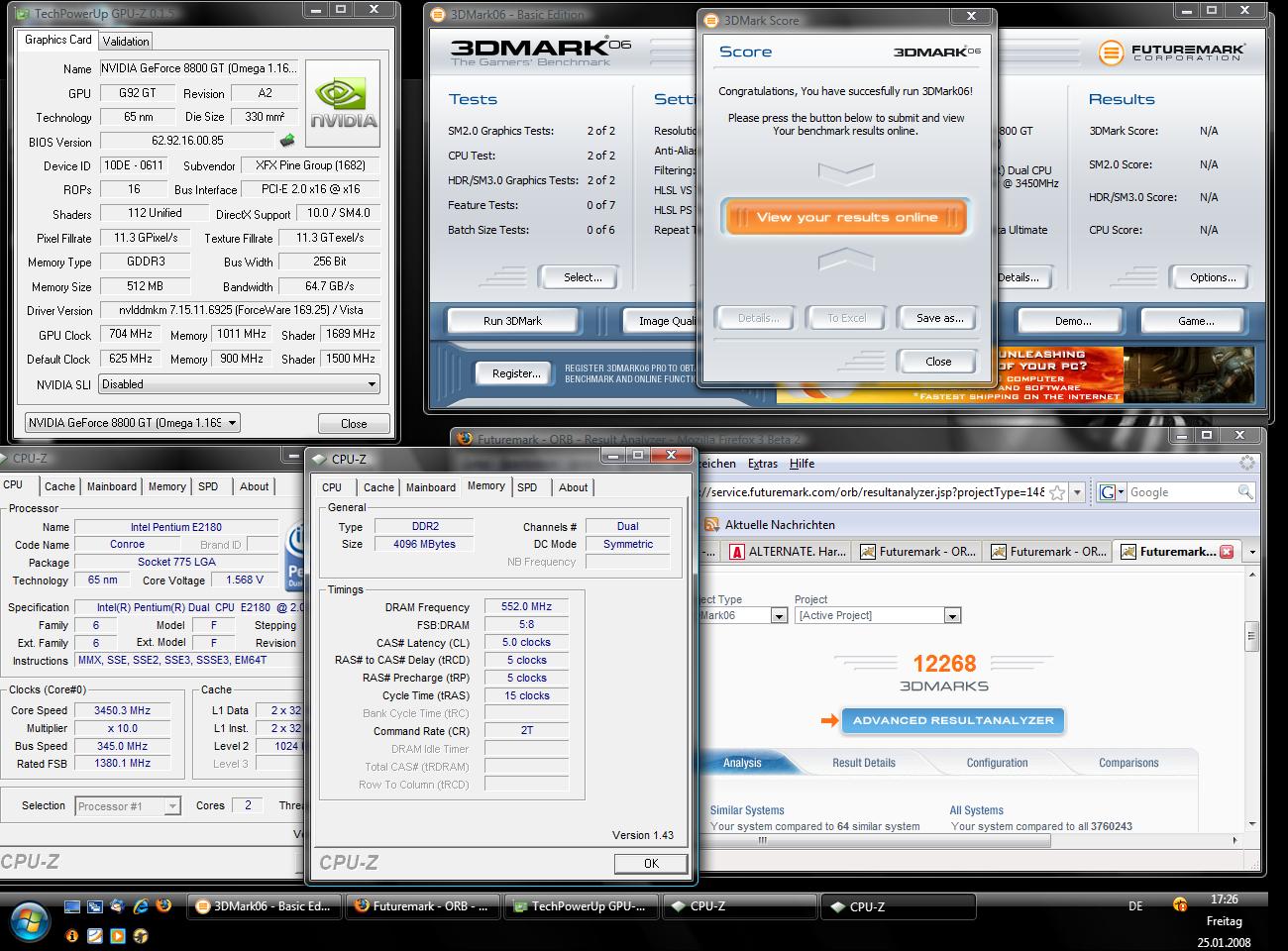1288x951 pixels.
Task: Open the Project Type dropdown on Futuremark page
Action: (x=778, y=616)
